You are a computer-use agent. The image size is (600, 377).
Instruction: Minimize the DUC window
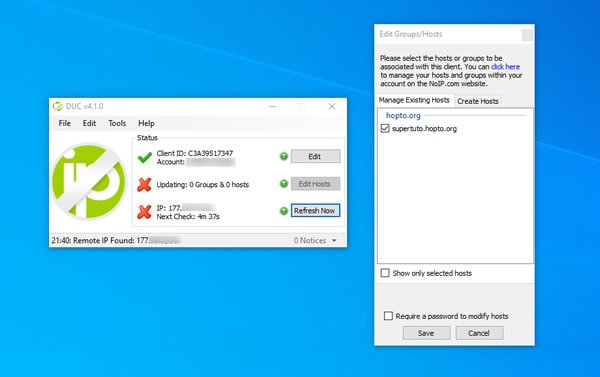(272, 106)
